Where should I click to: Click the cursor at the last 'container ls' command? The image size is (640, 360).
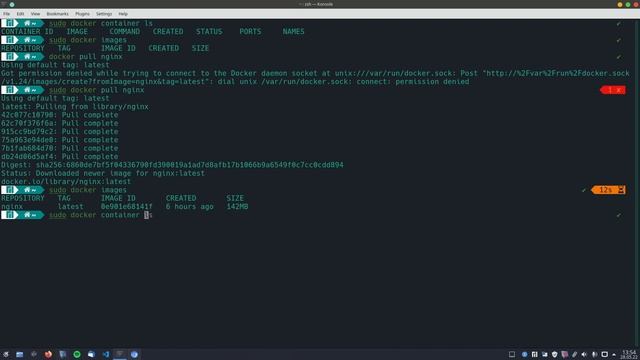[147, 215]
